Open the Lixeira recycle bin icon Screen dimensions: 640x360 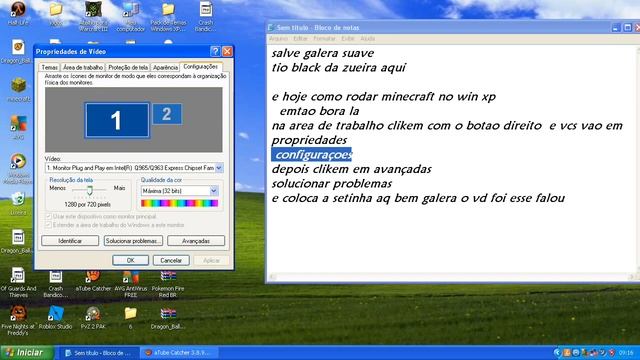(x=18, y=203)
